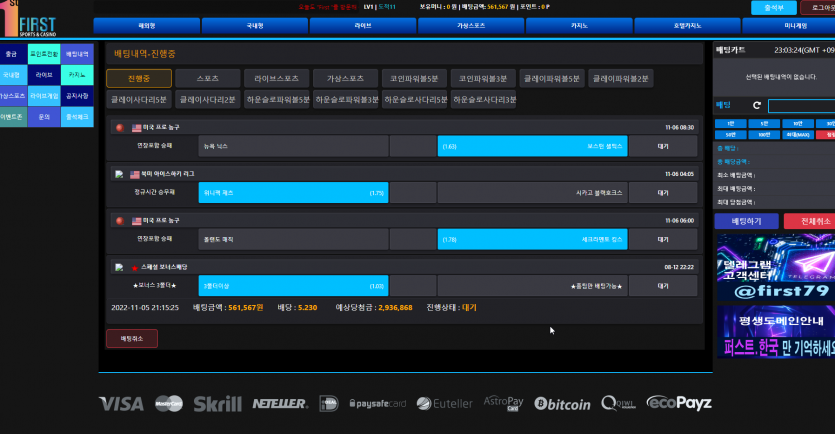Click the refresh icon in the betting cart
835x434 pixels.
point(756,105)
